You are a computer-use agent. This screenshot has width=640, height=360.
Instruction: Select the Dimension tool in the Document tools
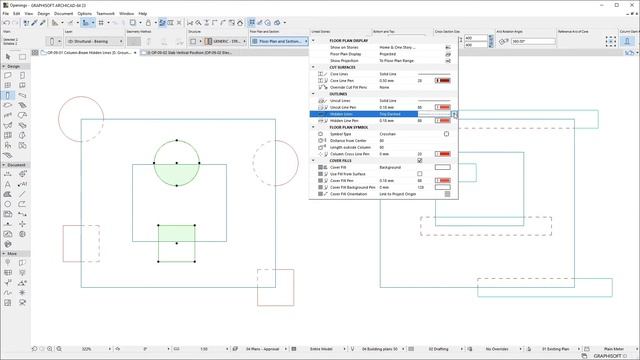point(8,174)
